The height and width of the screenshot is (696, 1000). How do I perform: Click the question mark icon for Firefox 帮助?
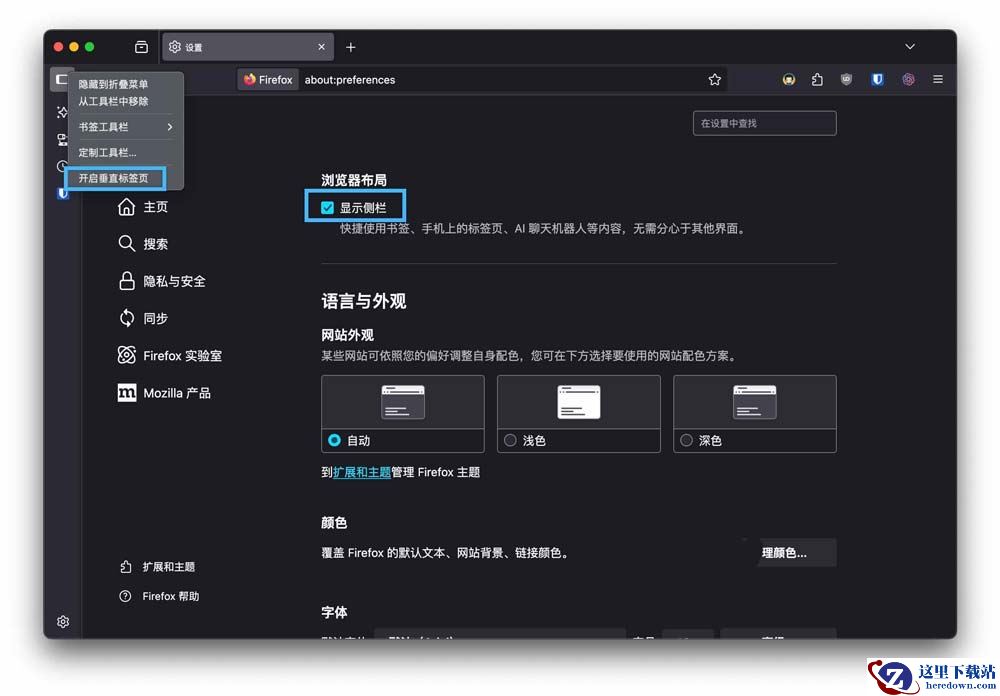click(x=126, y=596)
